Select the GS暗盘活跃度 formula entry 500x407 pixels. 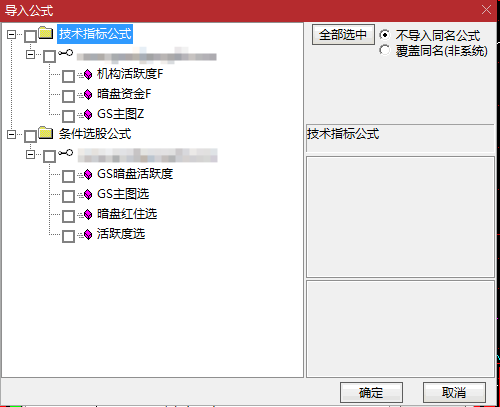coord(135,174)
